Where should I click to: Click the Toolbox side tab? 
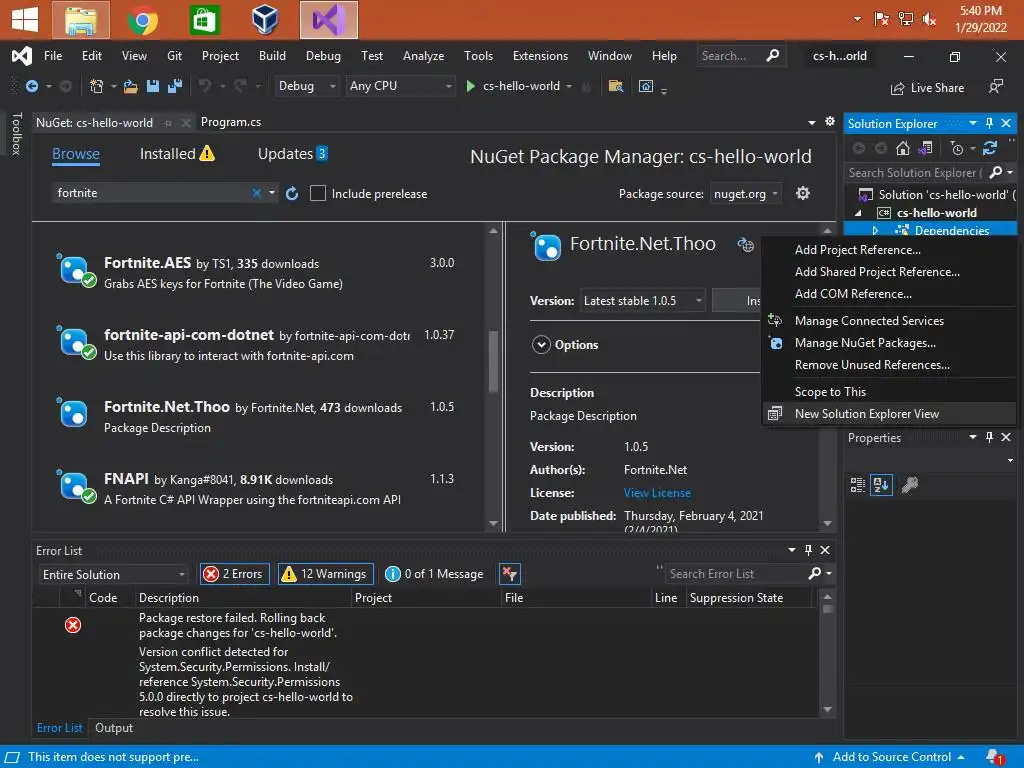coord(16,134)
